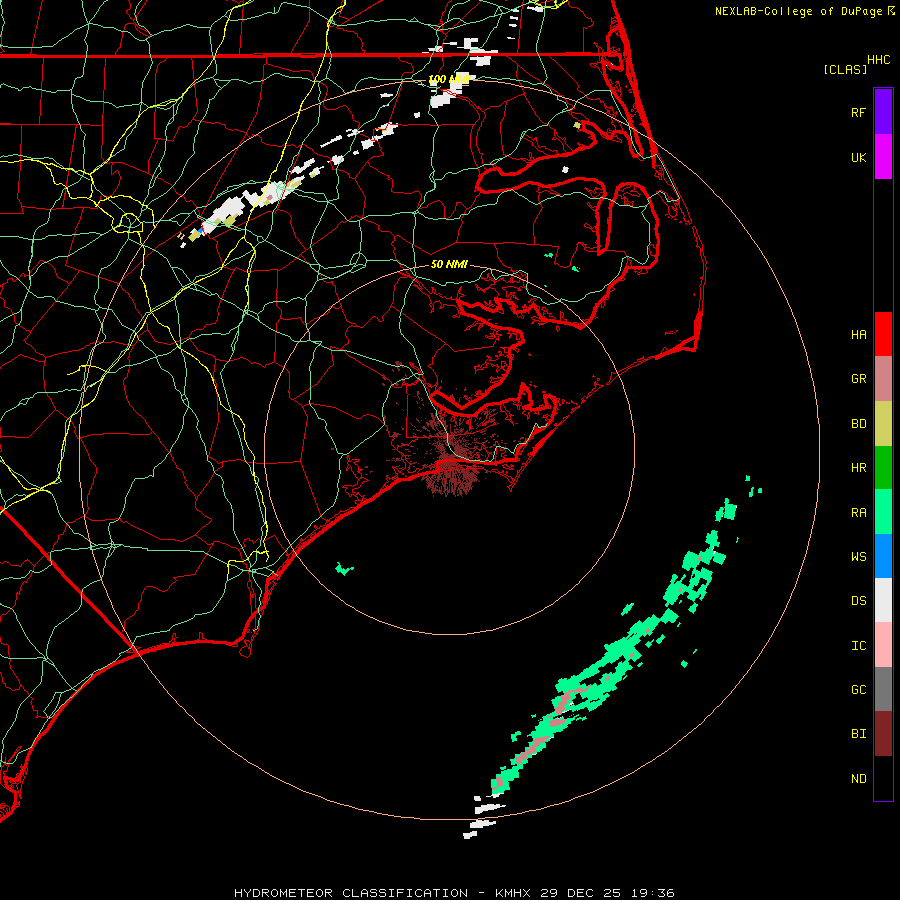
Task: Click the WS blue legend swatch
Action: pyautogui.click(x=883, y=556)
